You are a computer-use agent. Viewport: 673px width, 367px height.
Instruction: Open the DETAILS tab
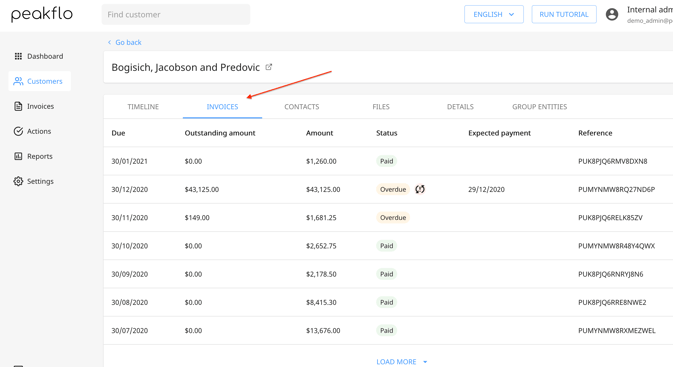point(460,106)
